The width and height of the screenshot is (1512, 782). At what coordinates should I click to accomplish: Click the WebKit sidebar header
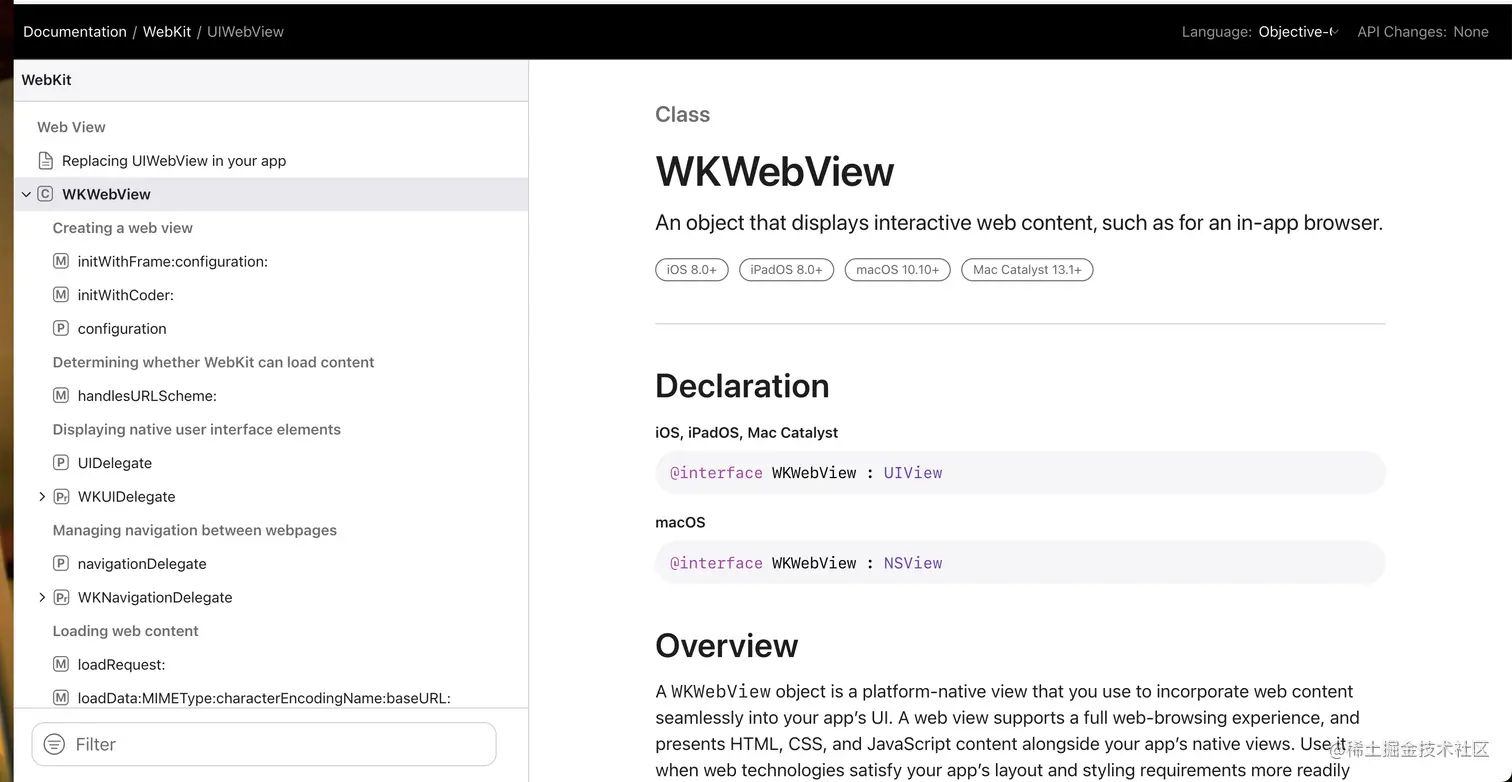coord(46,80)
